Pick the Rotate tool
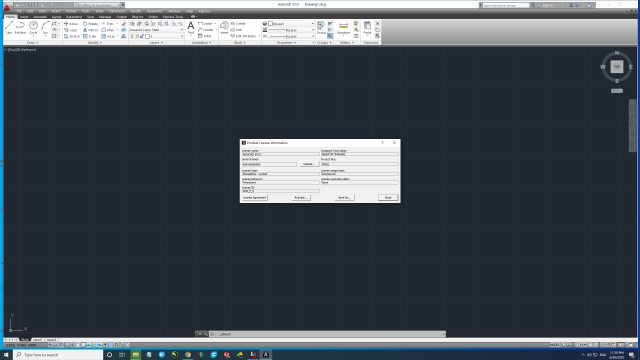The height and width of the screenshot is (360, 640). 90,24
